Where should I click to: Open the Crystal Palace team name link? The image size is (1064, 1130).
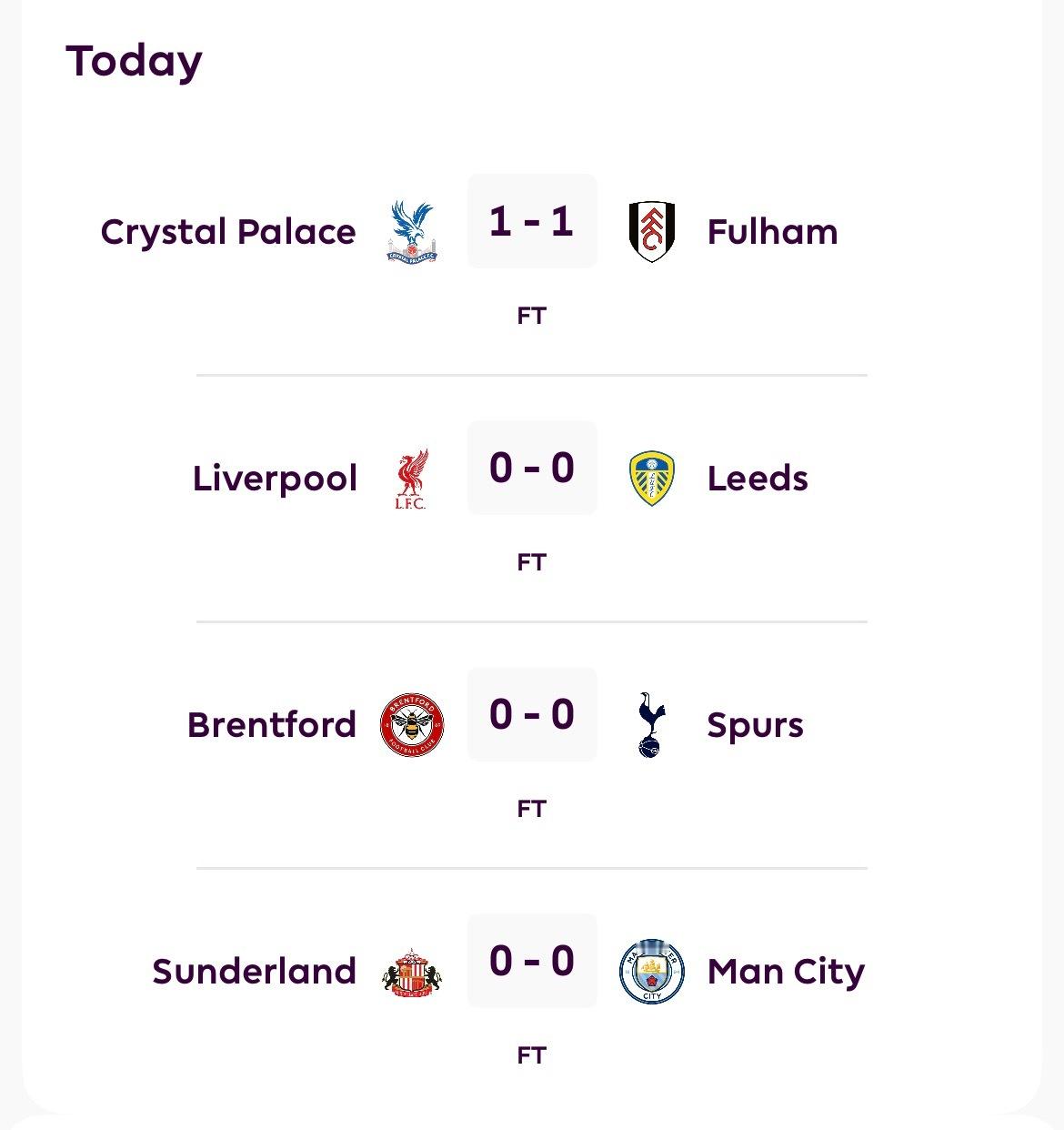coord(228,232)
